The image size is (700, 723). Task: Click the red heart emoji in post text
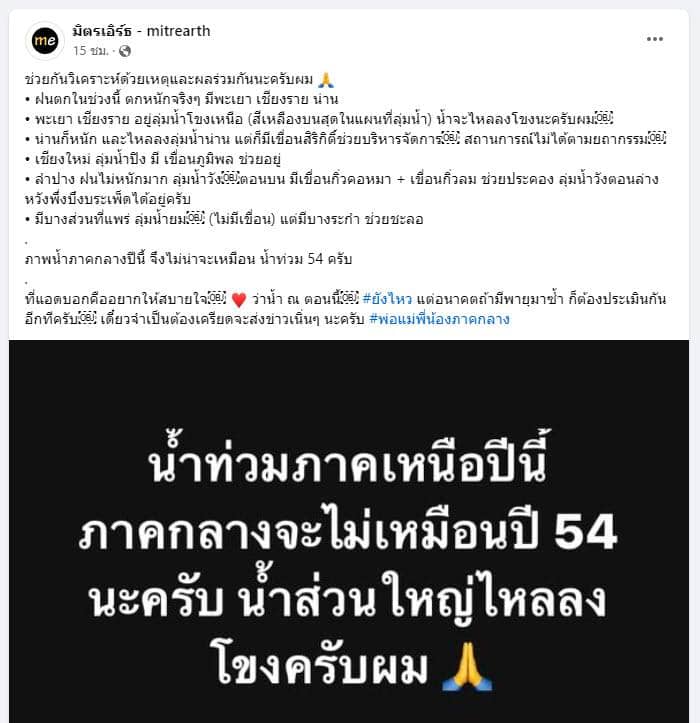pyautogui.click(x=238, y=300)
